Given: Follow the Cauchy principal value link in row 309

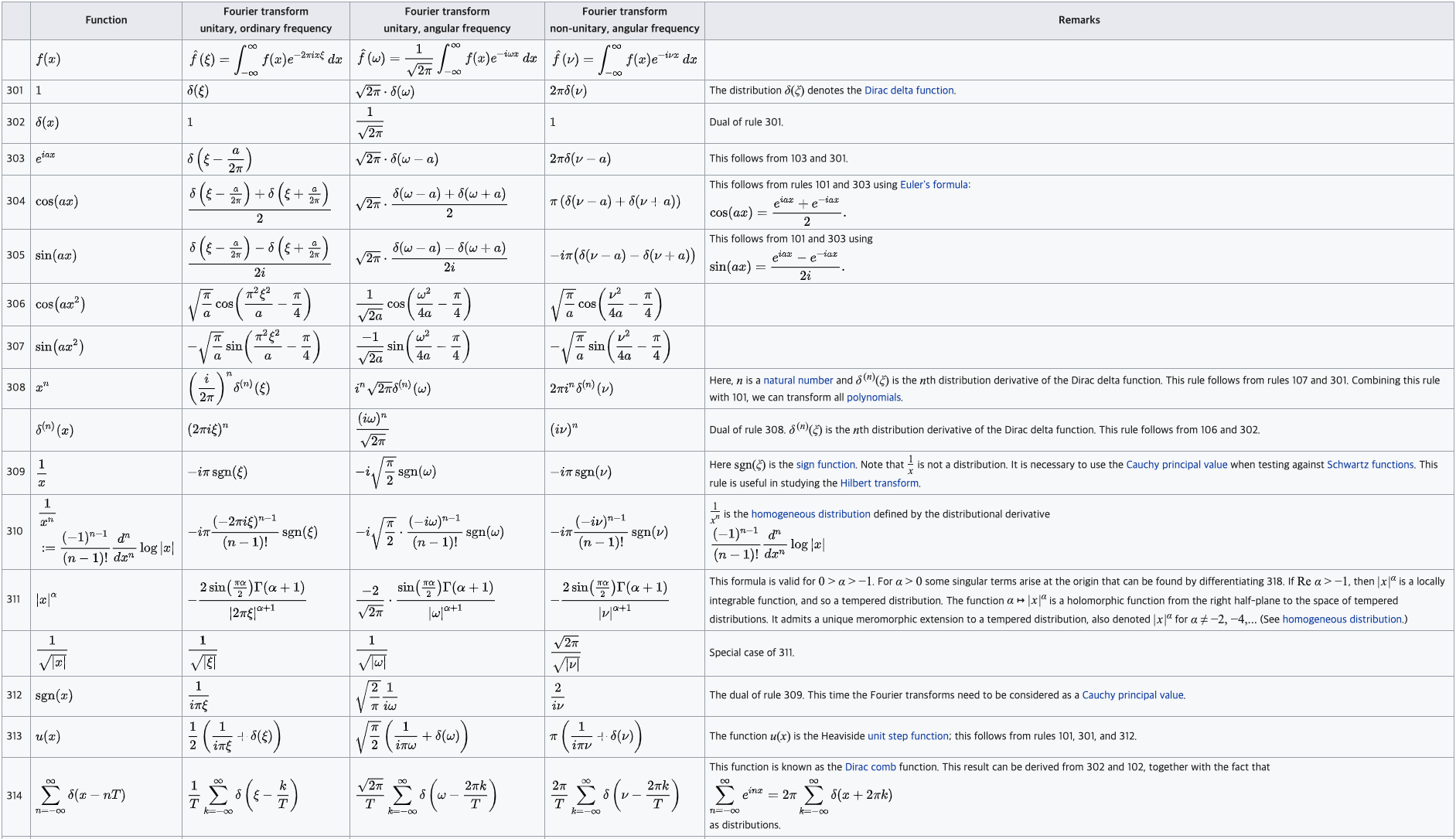Looking at the screenshot, I should [1176, 465].
